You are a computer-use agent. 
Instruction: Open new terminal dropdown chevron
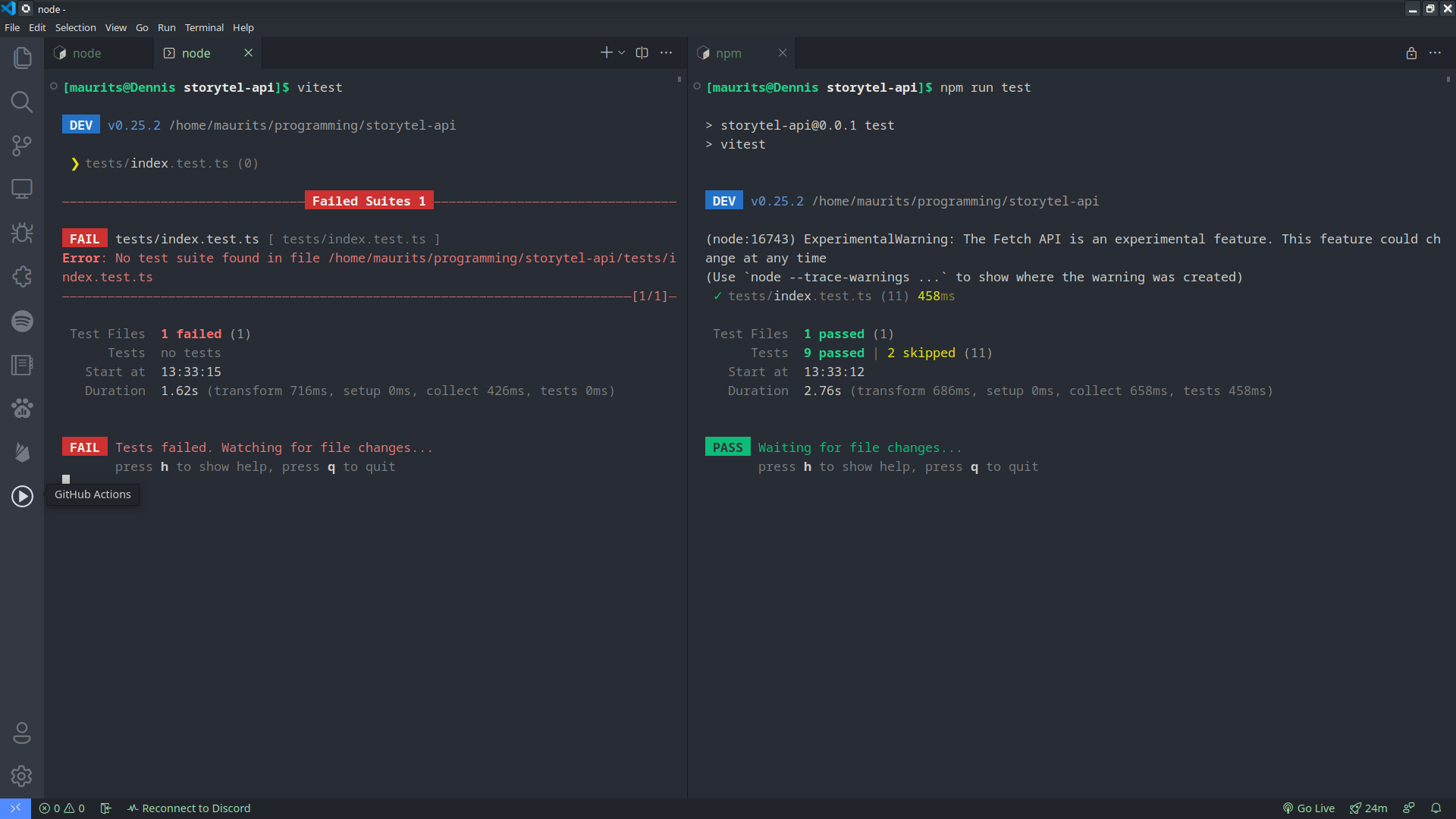tap(622, 53)
